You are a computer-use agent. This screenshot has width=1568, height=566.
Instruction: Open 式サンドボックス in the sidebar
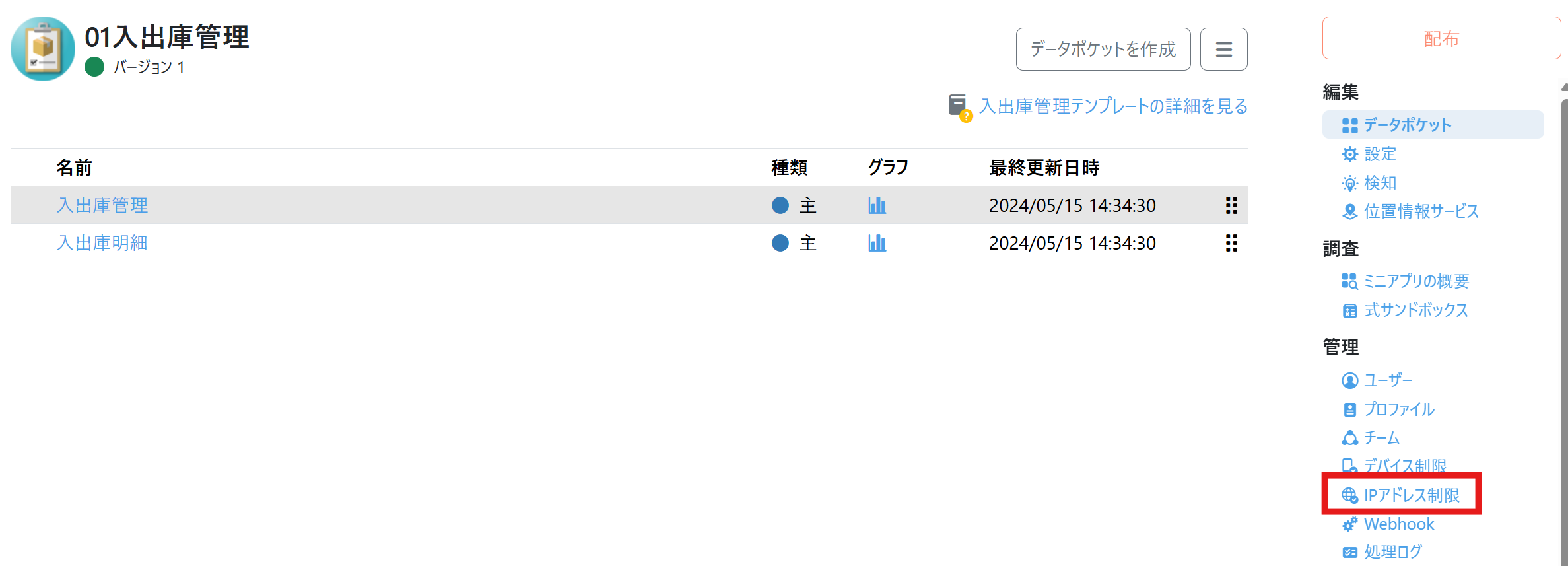point(1415,310)
